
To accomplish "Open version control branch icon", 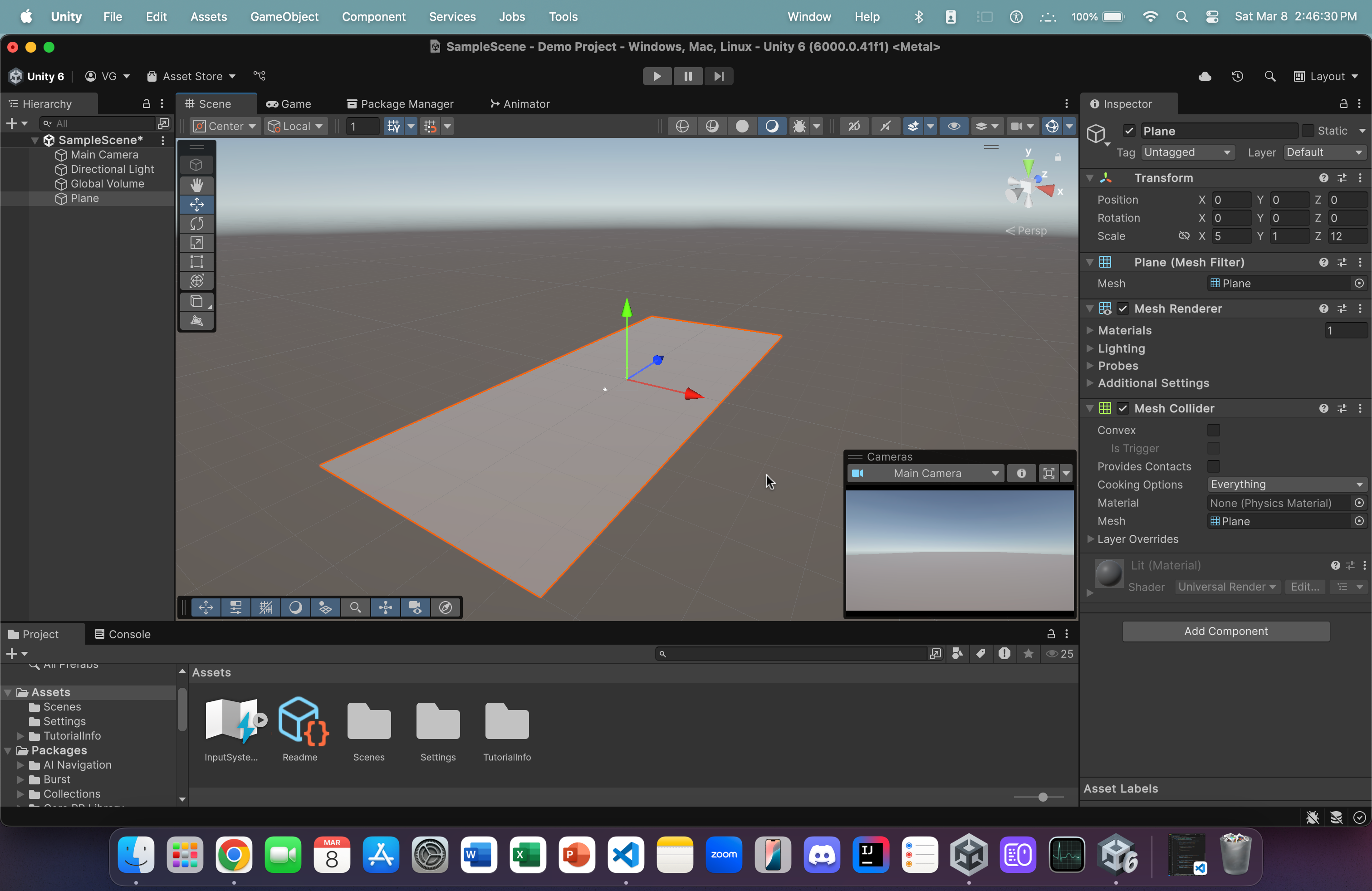I will click(x=260, y=76).
